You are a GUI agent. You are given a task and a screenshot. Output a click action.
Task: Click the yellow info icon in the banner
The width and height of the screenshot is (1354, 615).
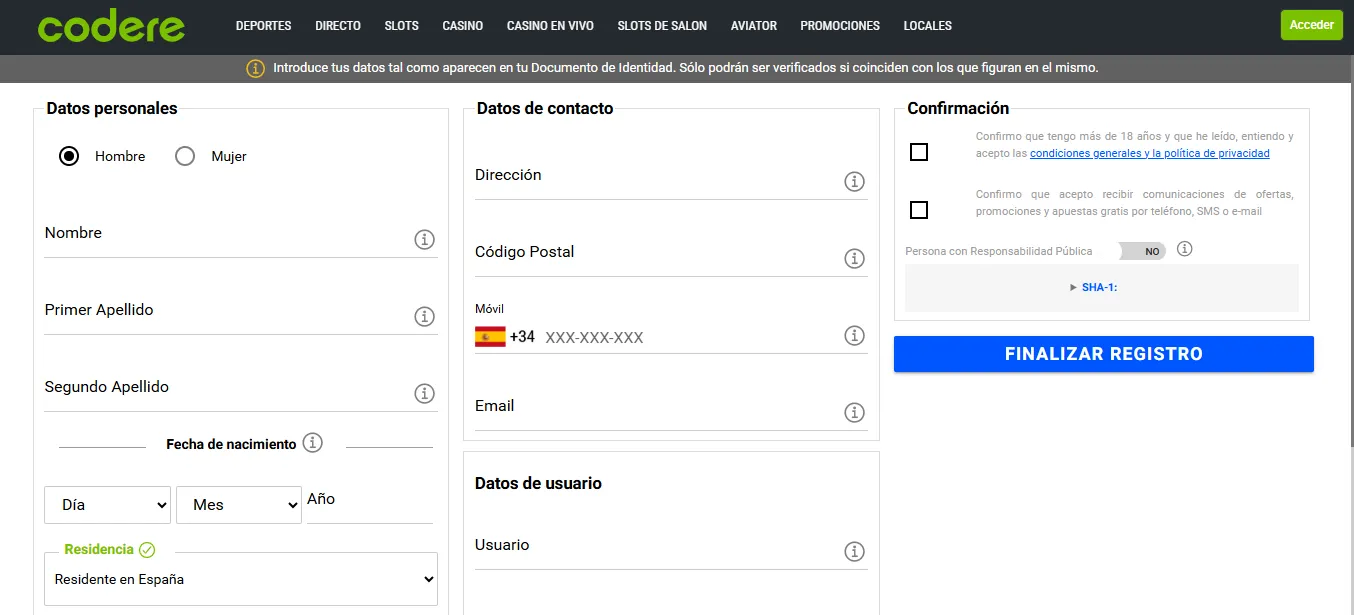[253, 67]
